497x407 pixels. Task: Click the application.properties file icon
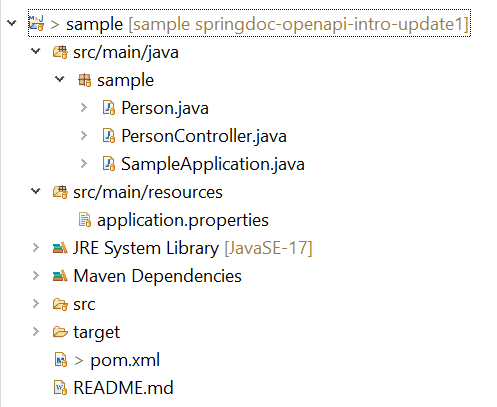pos(85,220)
